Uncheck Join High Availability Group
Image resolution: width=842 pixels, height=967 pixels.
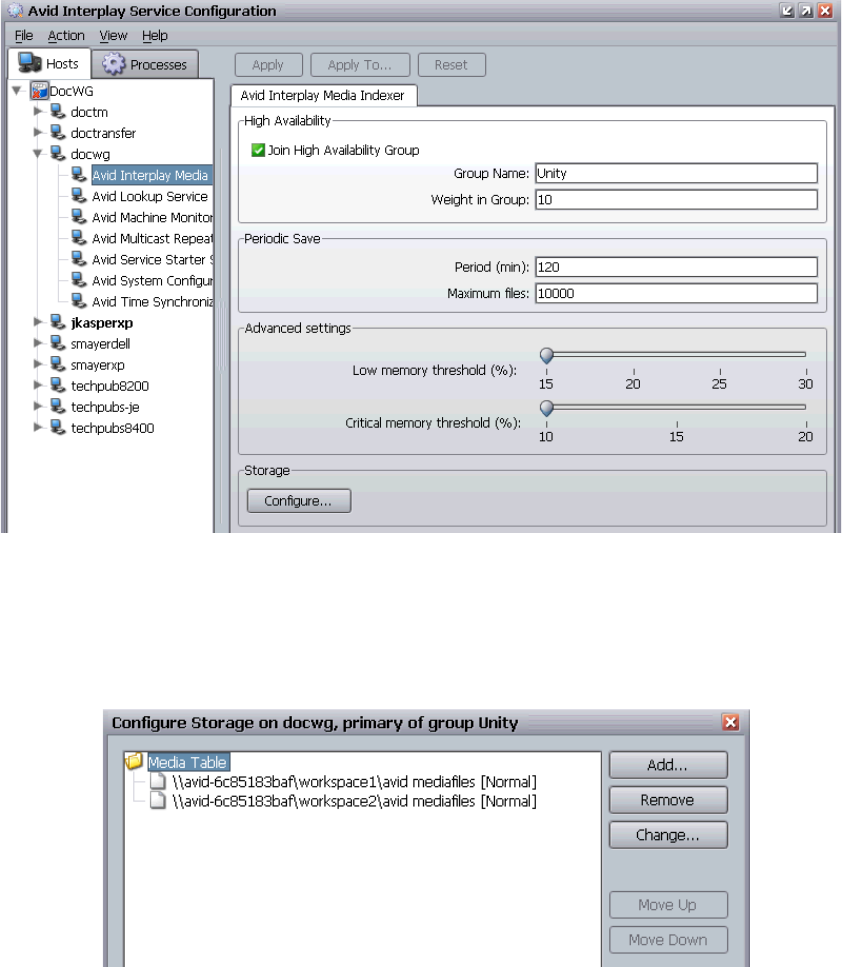[258, 150]
